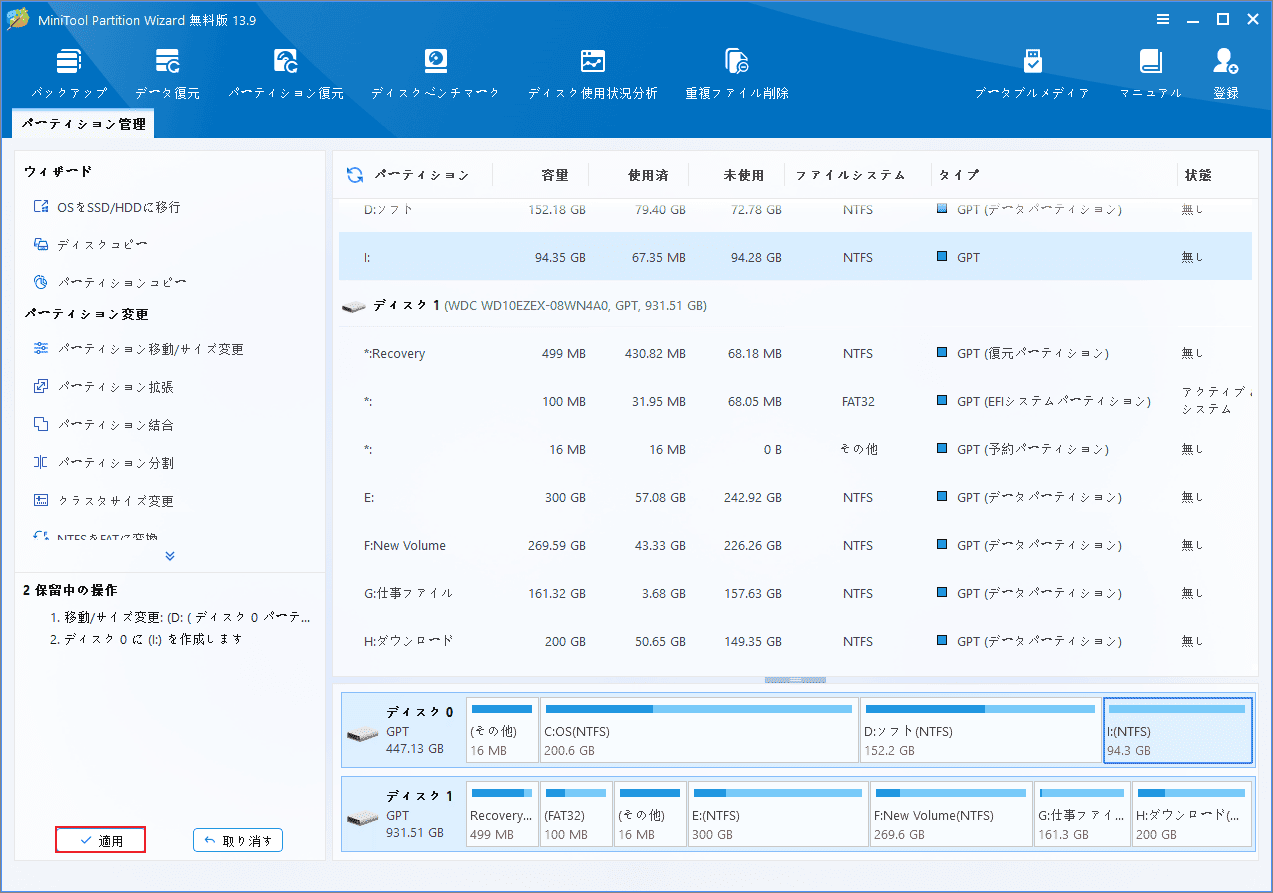Sort by 容量 column header
This screenshot has height=893, width=1273.
pyautogui.click(x=555, y=175)
